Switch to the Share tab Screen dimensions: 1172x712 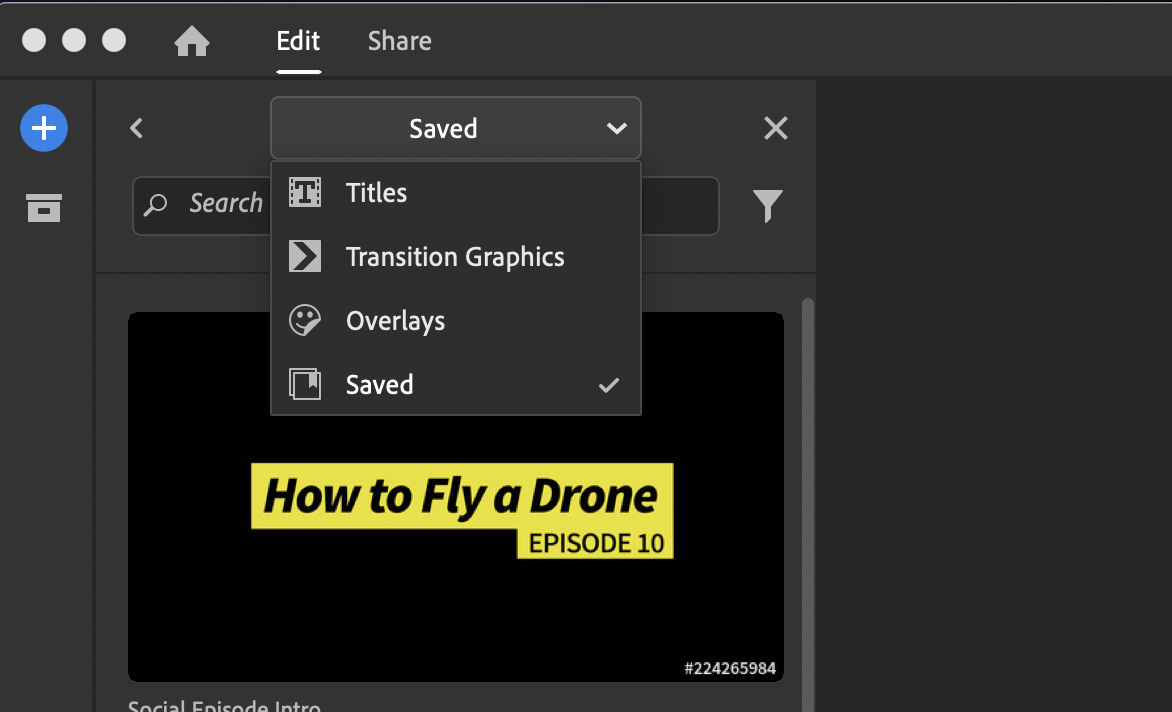[x=399, y=41]
